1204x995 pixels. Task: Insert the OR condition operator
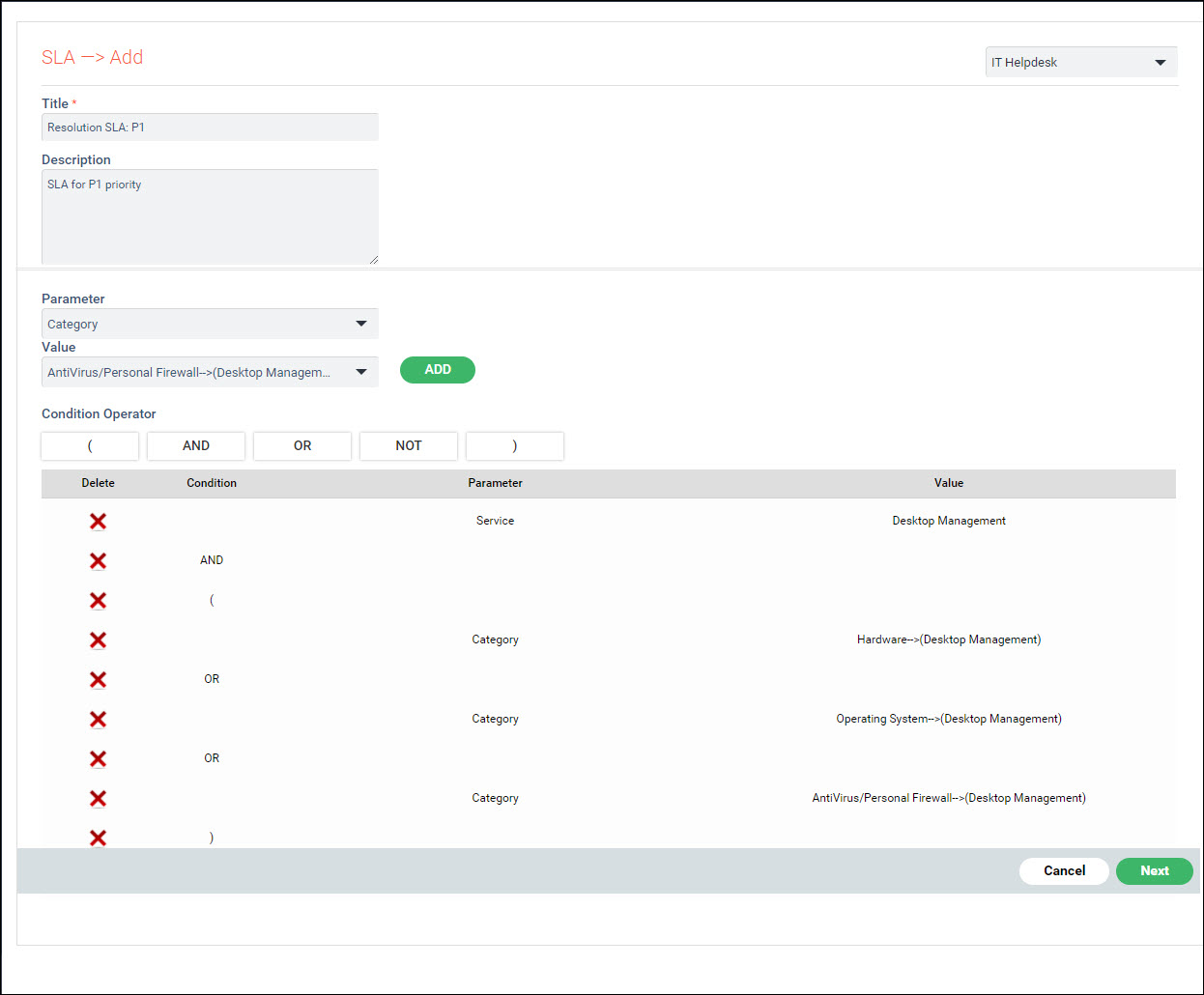click(x=302, y=445)
